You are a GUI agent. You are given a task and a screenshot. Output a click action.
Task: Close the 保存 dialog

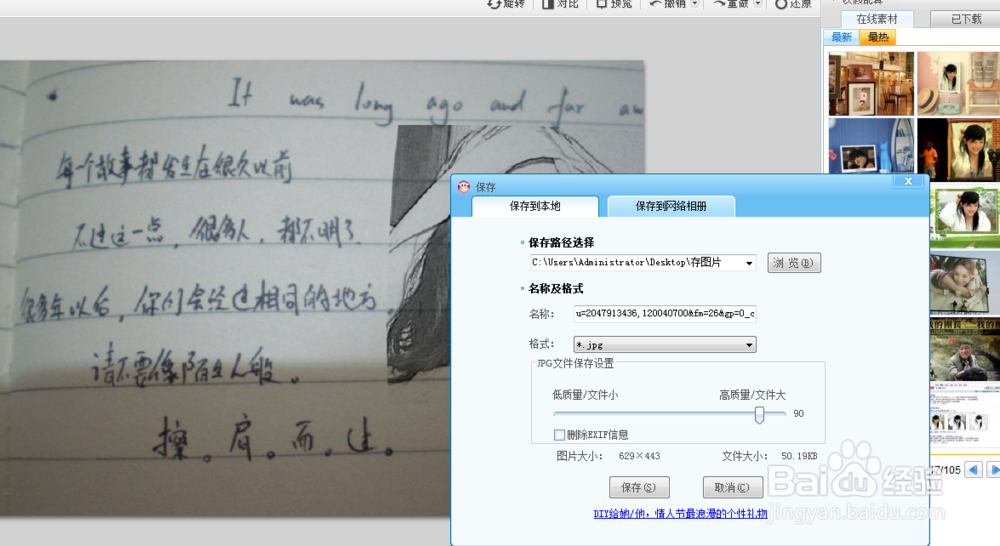tap(908, 181)
